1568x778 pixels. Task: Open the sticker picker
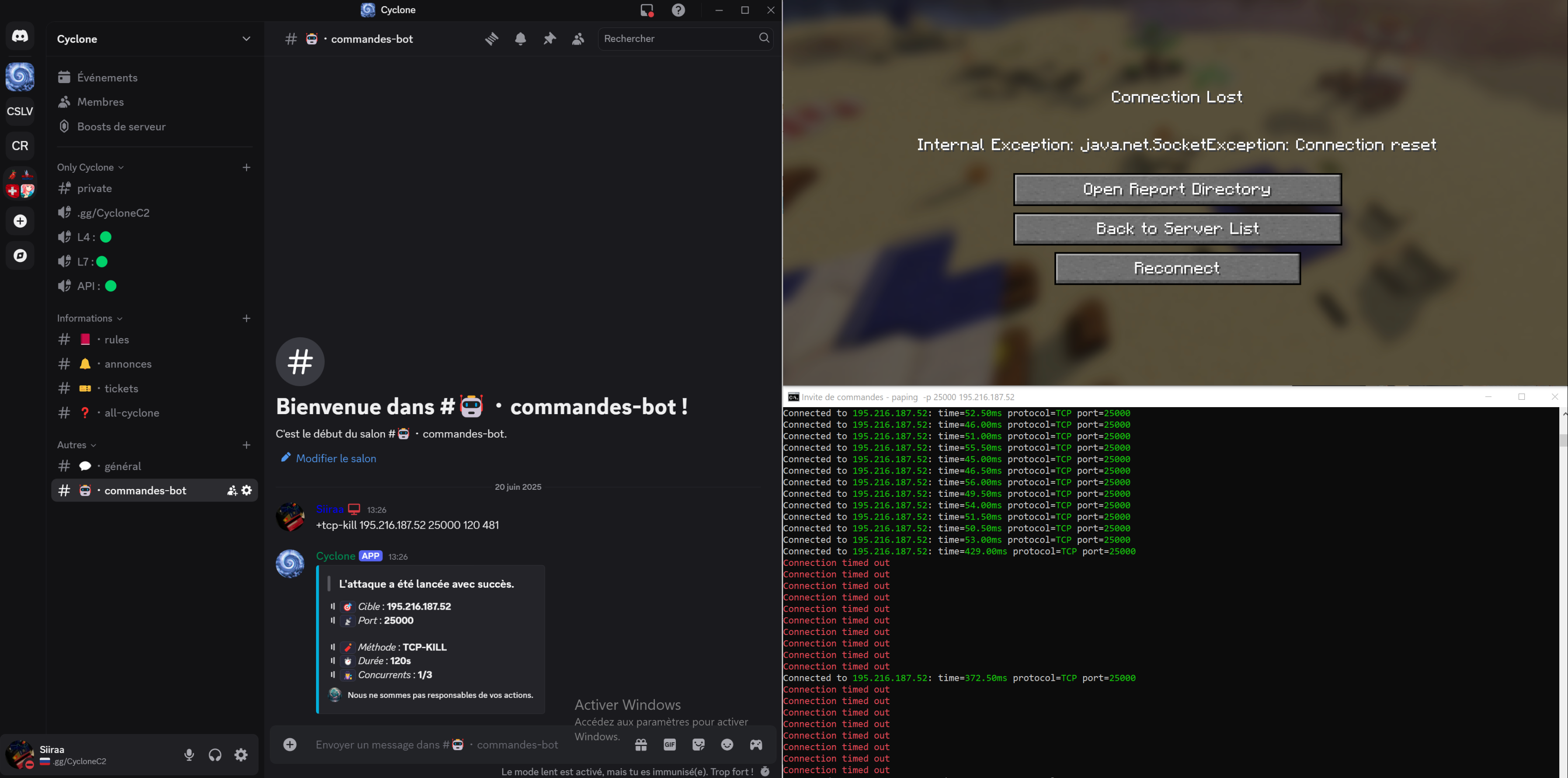point(698,744)
